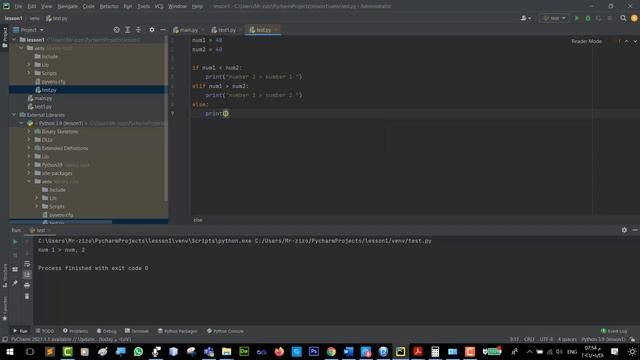Open the 'test' run configuration dropdown
Screen dimensions: 640x360
554,18
